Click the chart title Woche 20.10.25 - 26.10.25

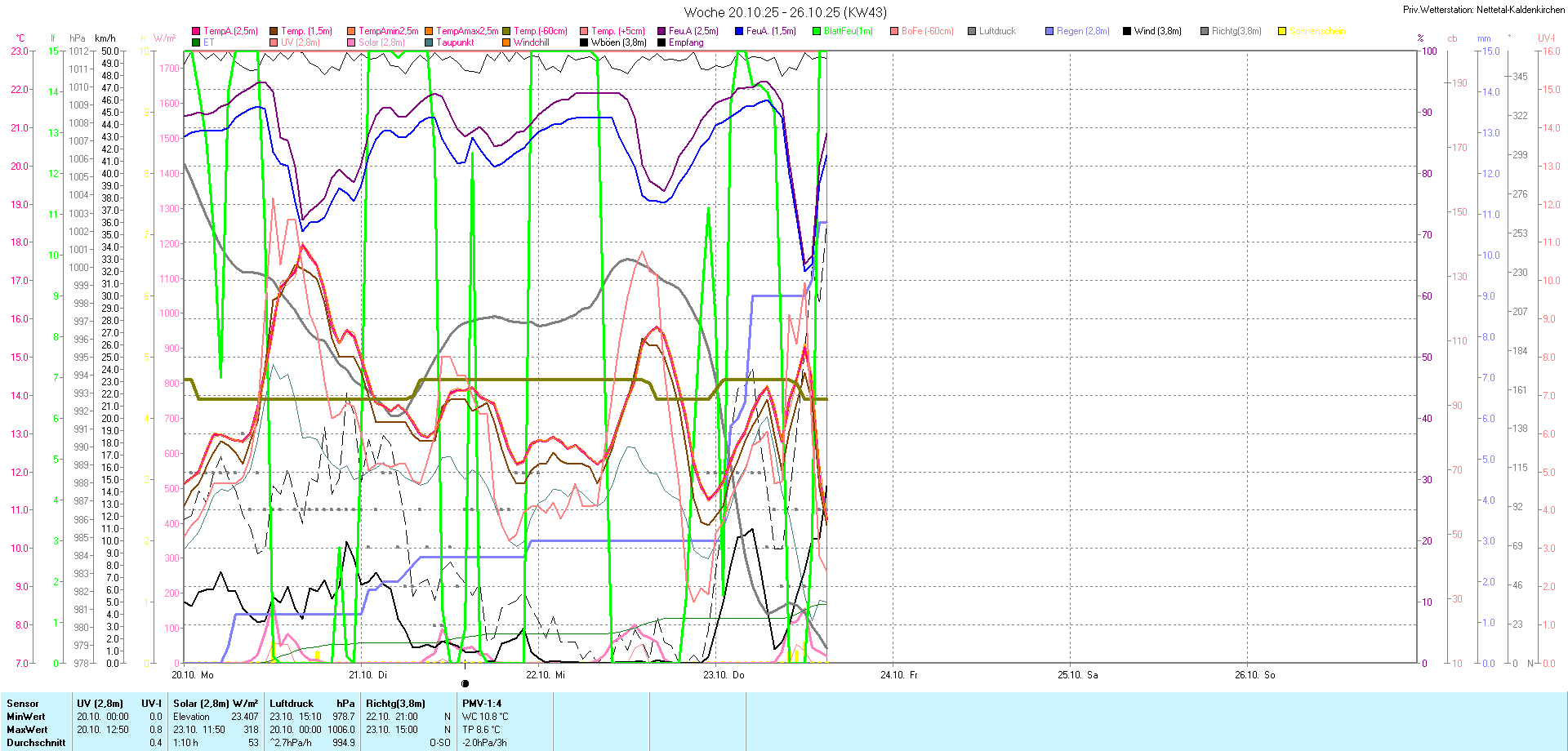(x=785, y=12)
